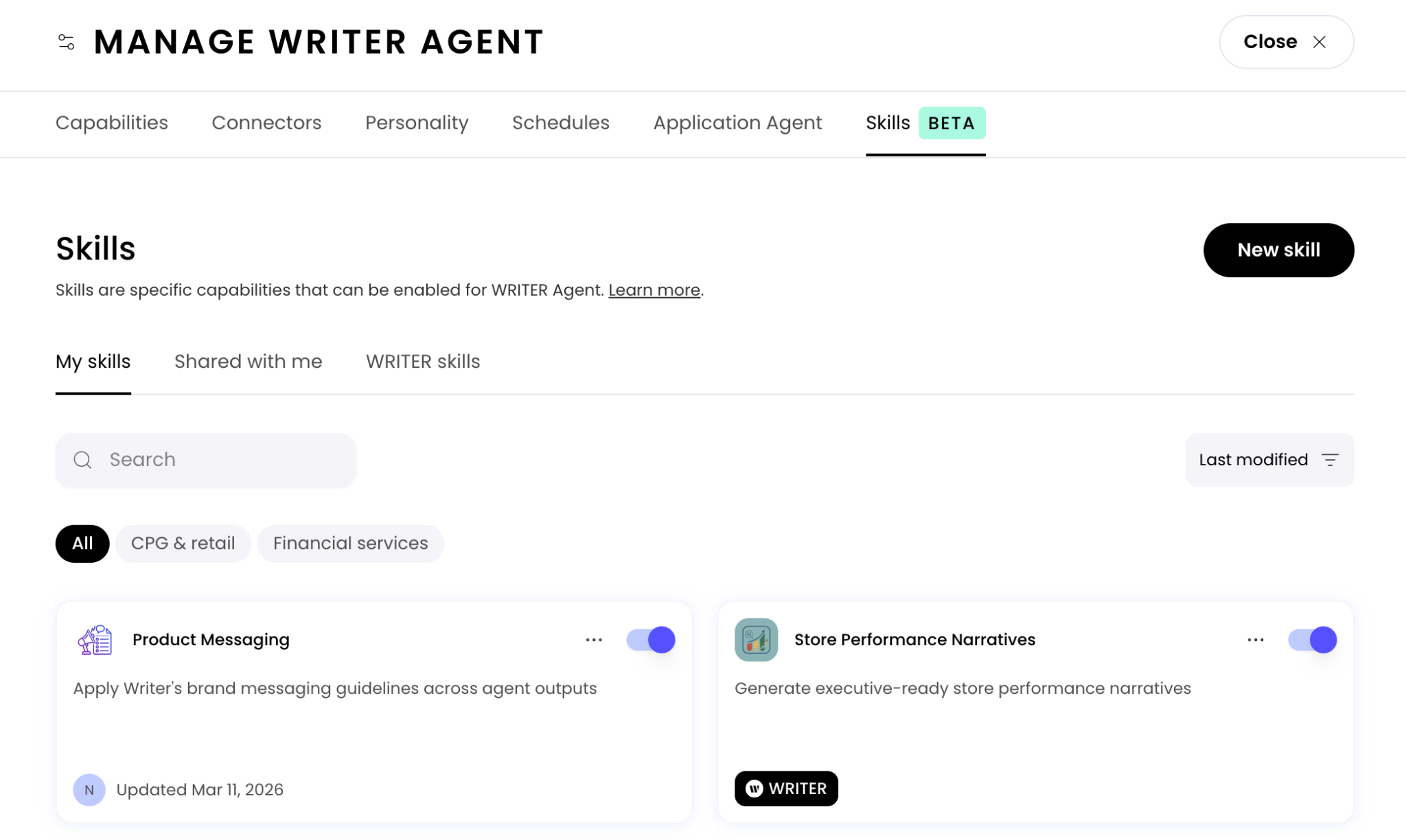The width and height of the screenshot is (1406, 840).
Task: Open Product Messaging three-dot options menu
Action: [x=594, y=640]
